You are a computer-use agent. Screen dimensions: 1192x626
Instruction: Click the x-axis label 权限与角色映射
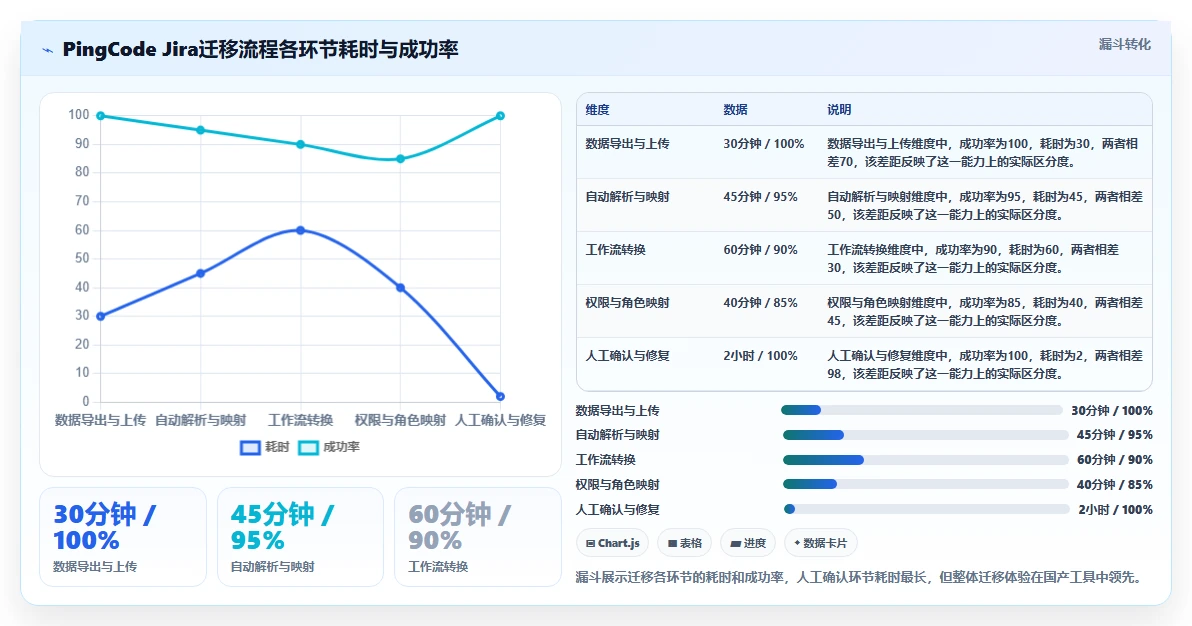click(401, 420)
